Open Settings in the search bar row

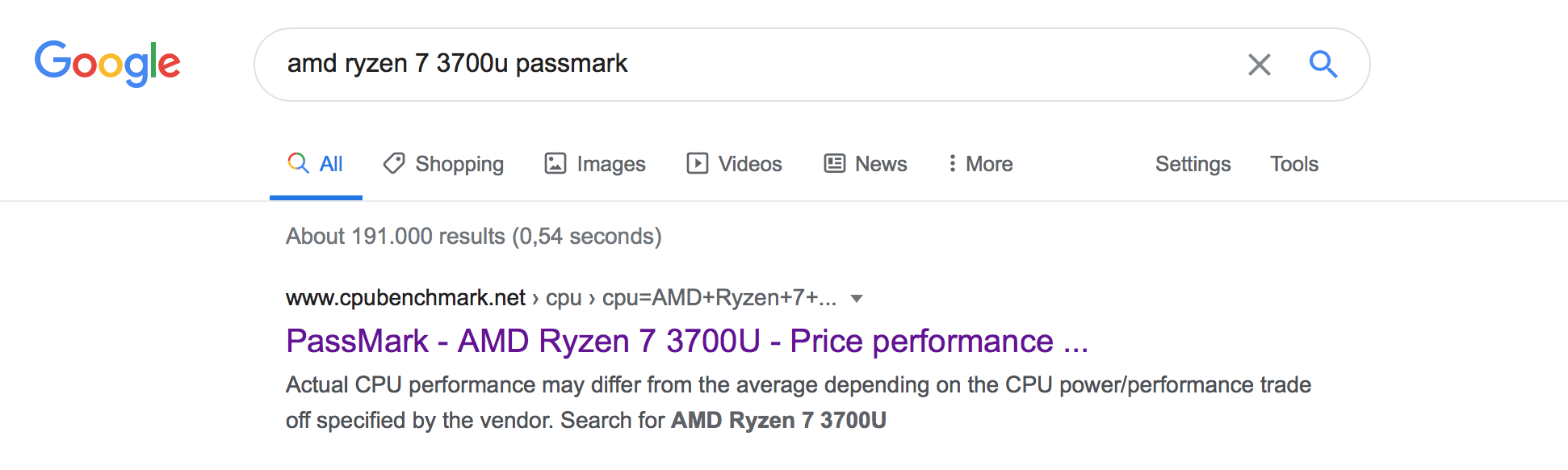[1193, 163]
